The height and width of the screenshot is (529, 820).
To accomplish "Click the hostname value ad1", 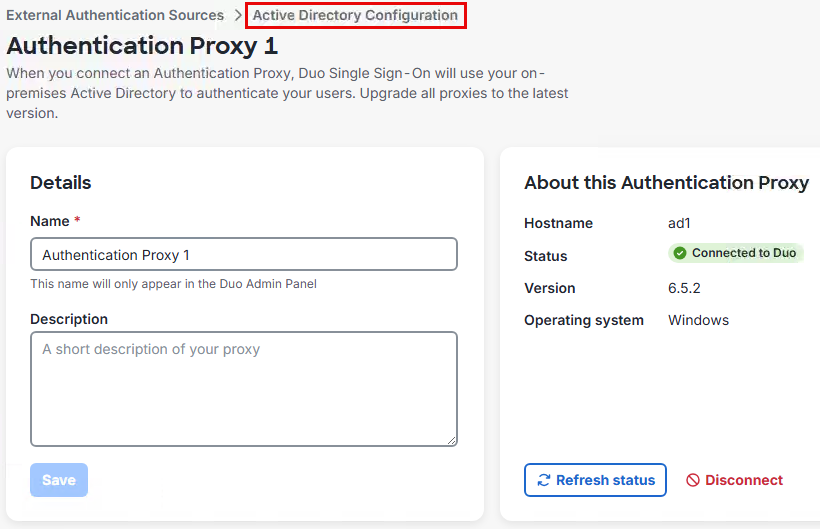I will 680,223.
